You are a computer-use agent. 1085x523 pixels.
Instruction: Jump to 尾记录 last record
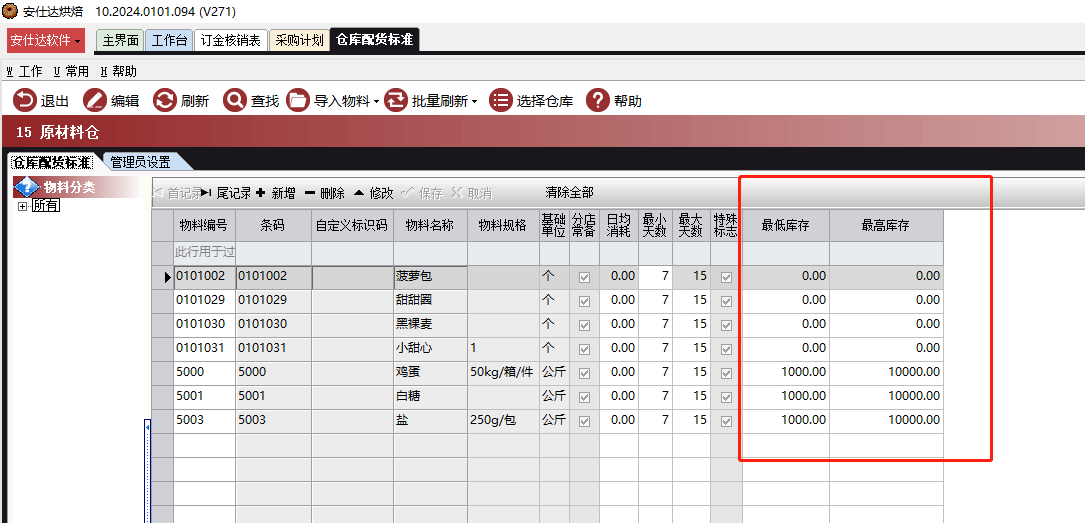(226, 194)
